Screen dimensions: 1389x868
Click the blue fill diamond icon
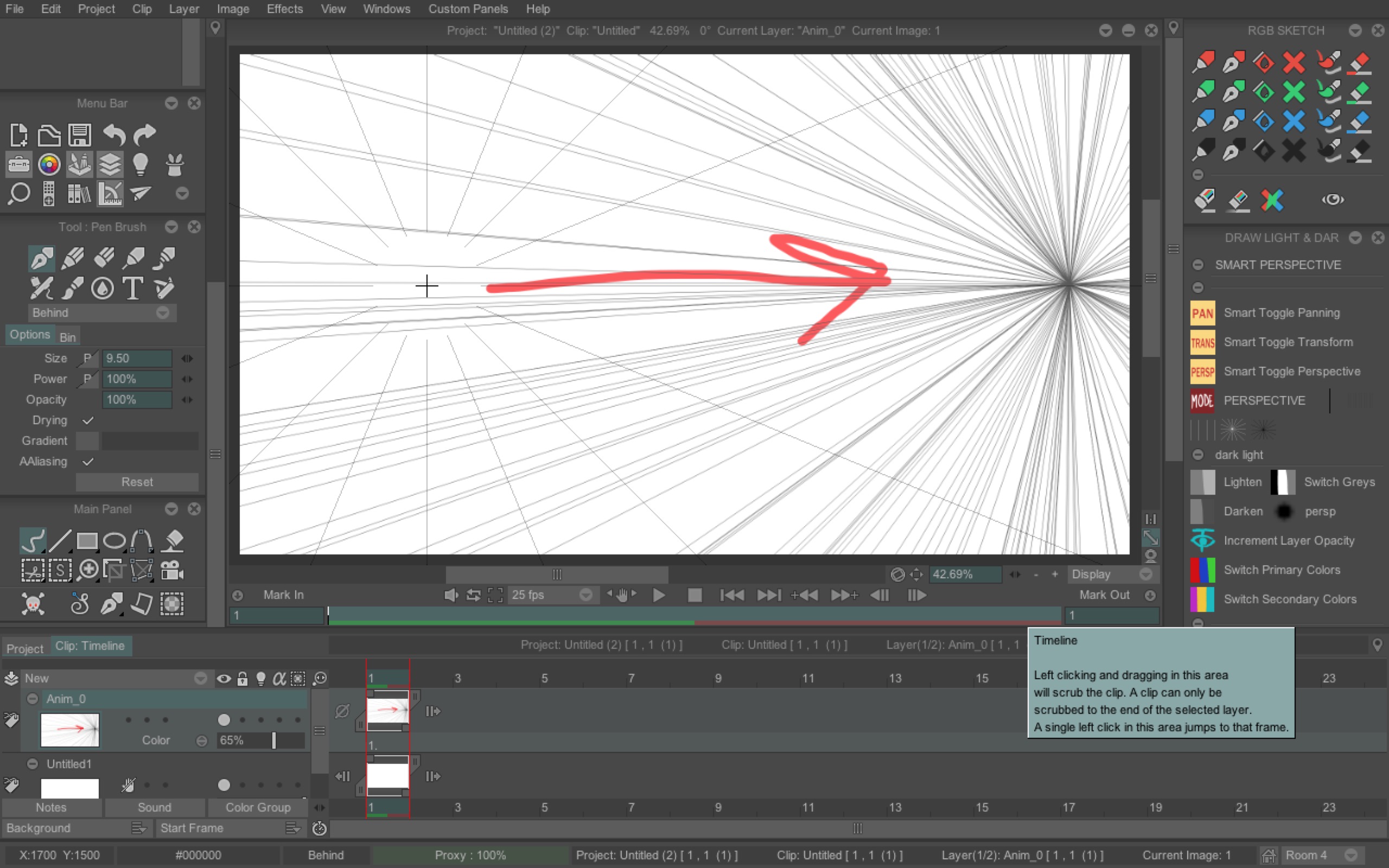tap(1263, 121)
